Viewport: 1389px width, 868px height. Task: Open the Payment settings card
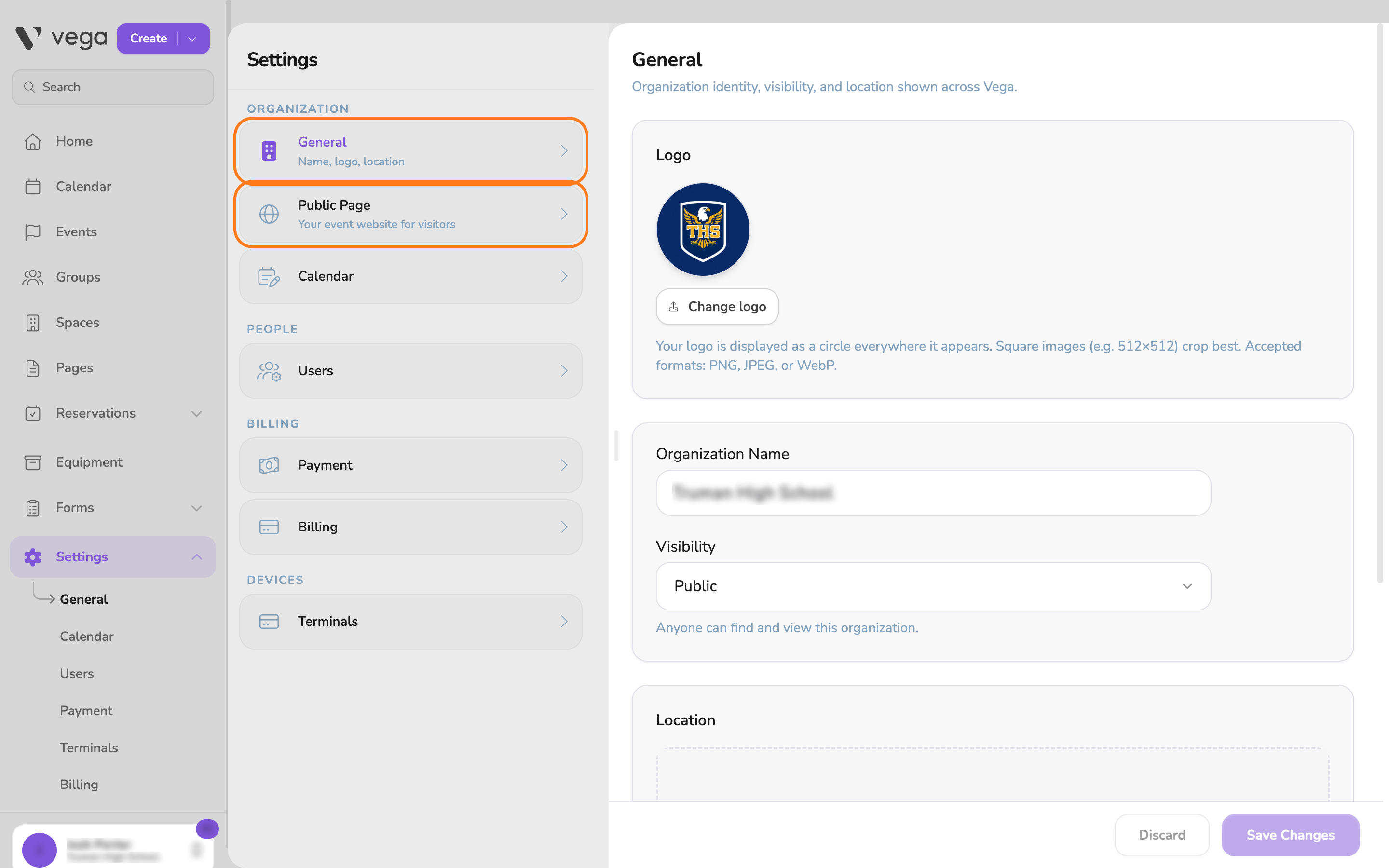tap(411, 465)
